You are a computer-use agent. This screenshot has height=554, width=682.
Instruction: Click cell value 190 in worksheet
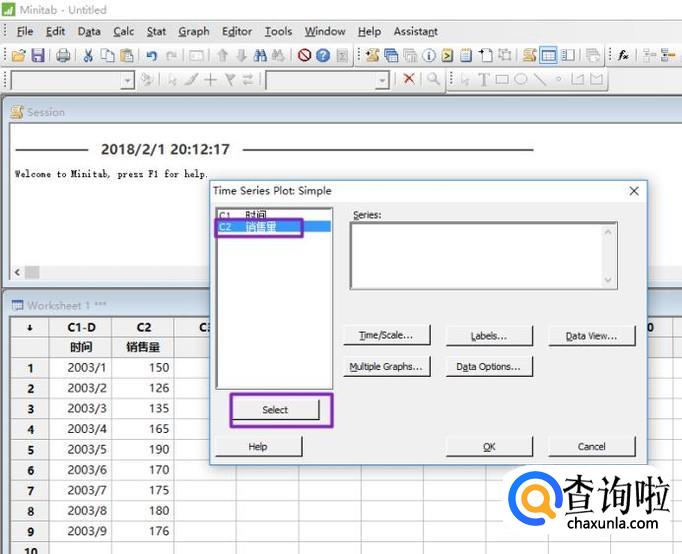pos(144,449)
